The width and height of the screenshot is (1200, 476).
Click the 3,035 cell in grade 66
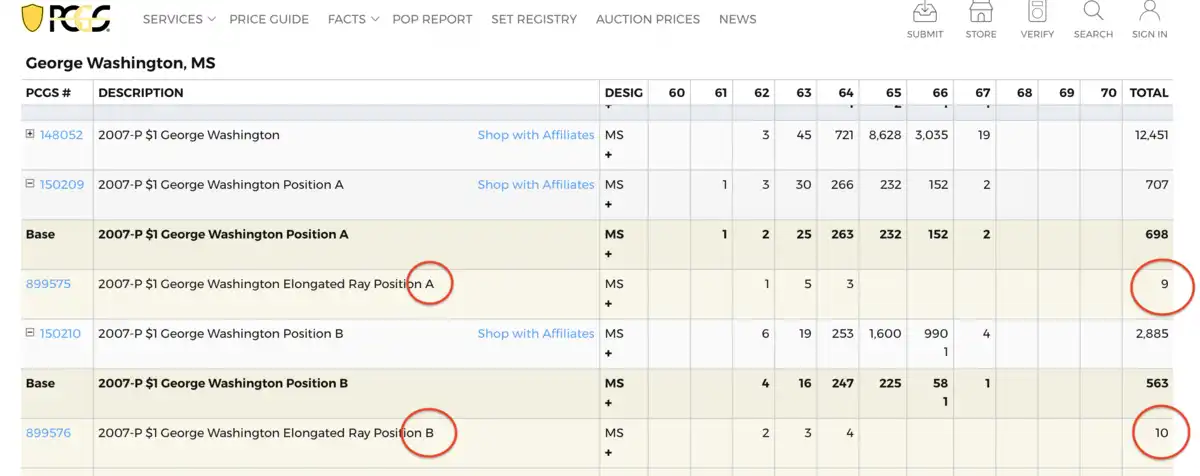(x=932, y=135)
